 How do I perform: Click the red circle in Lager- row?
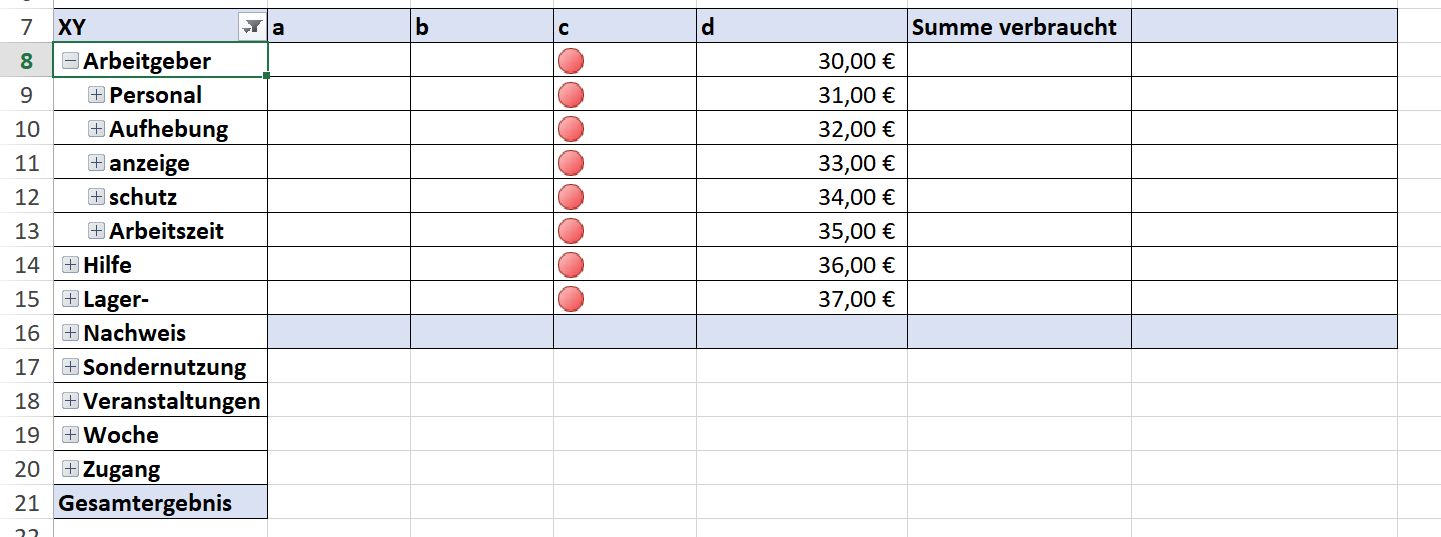click(571, 299)
